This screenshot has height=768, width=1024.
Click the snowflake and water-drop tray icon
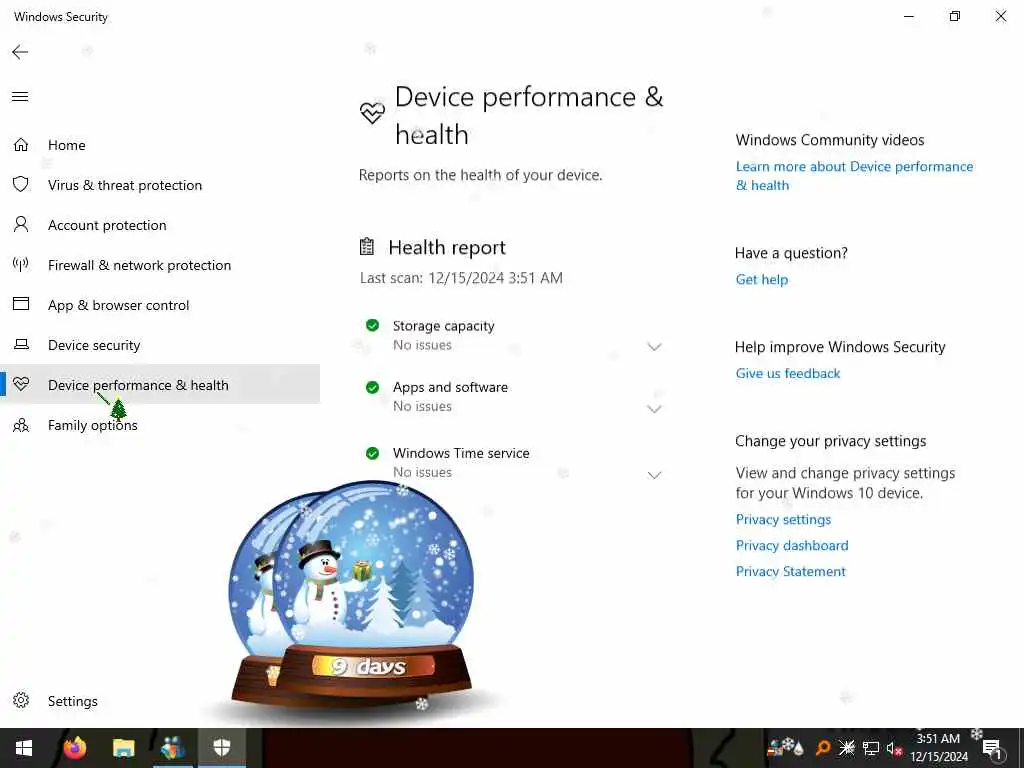(x=784, y=747)
